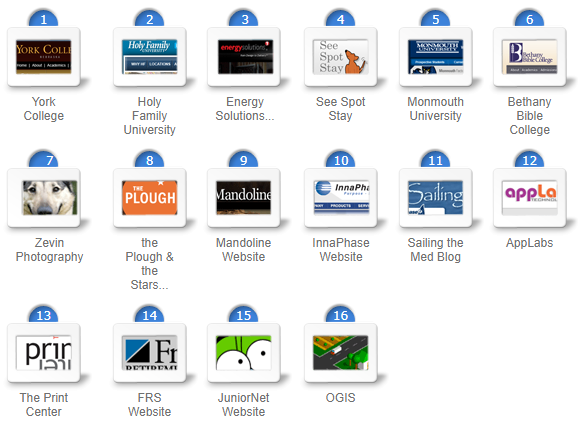Open the Zevin Photography dog photo

(50, 198)
